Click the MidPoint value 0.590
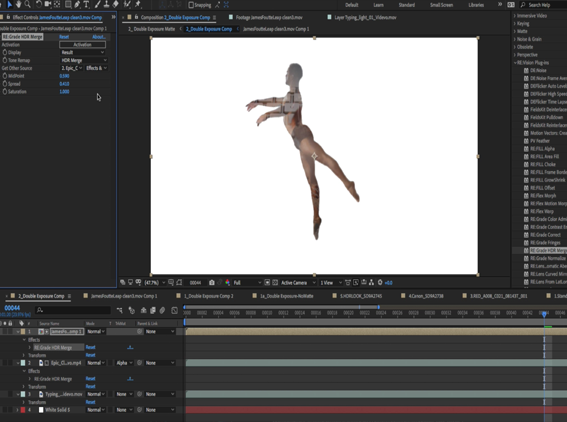This screenshot has width=567, height=422. 64,76
